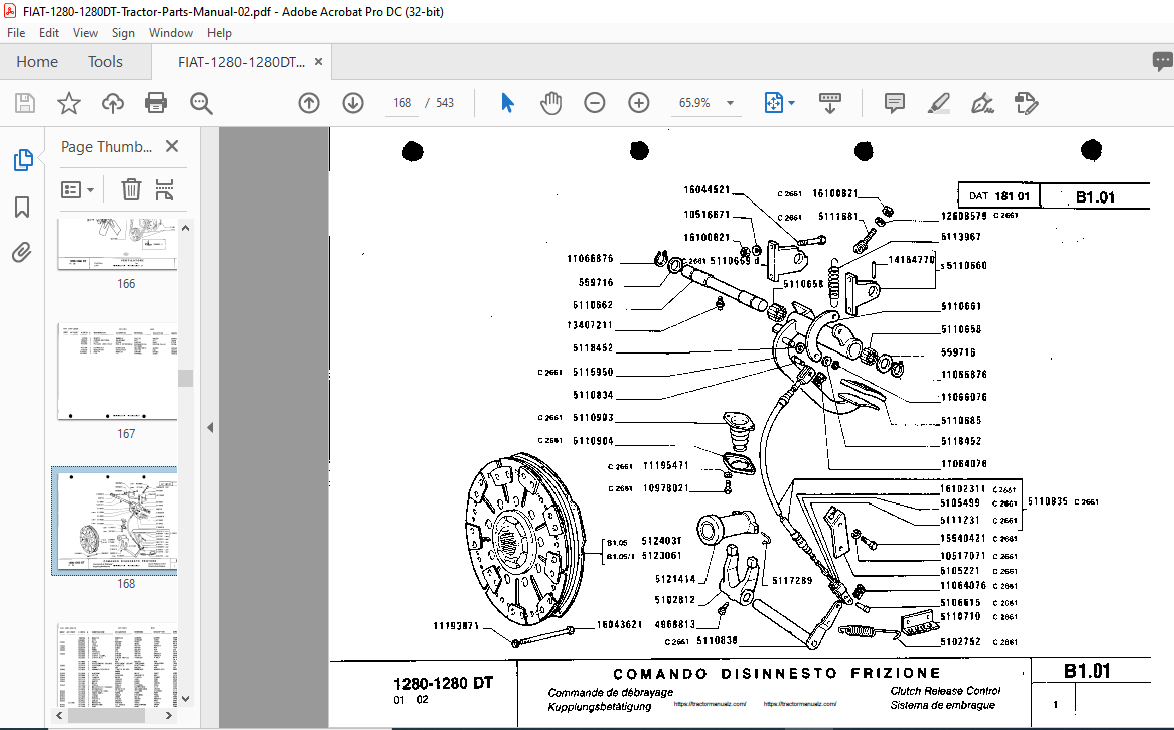The image size is (1174, 730).
Task: Select the arrow Selection tool
Action: [507, 103]
